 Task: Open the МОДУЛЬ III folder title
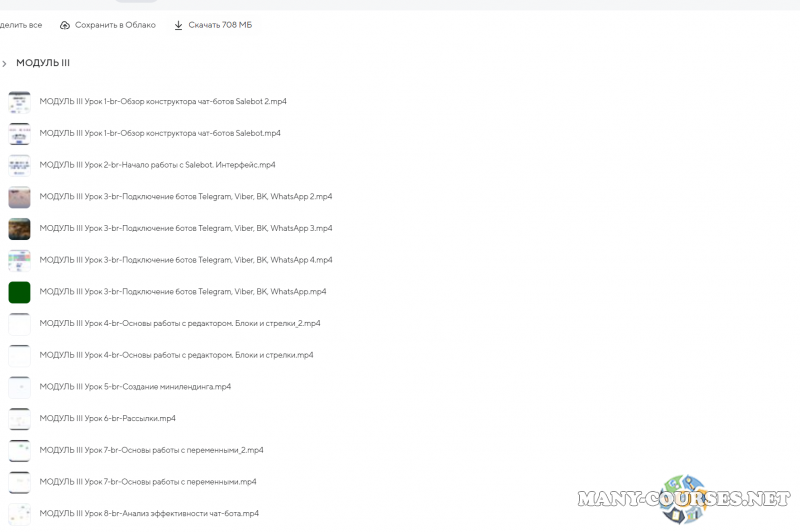tap(43, 63)
